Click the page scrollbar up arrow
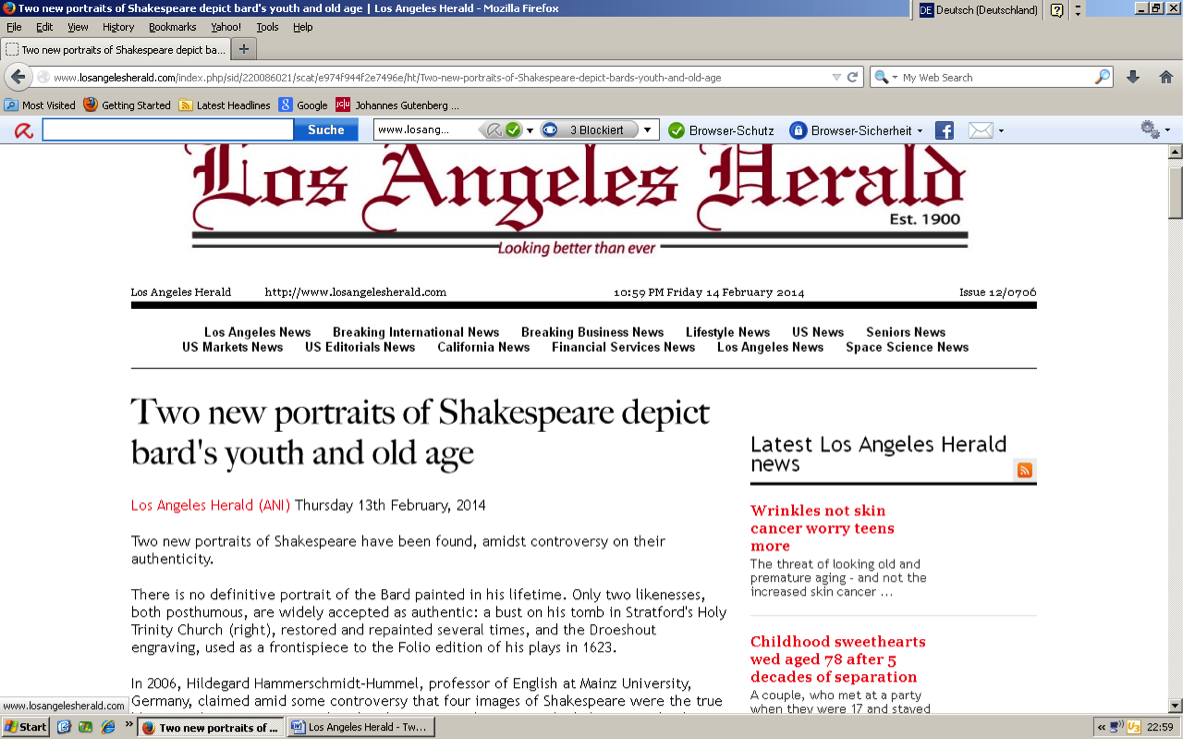Screen dimensions: 1183x740 pos(1175,152)
